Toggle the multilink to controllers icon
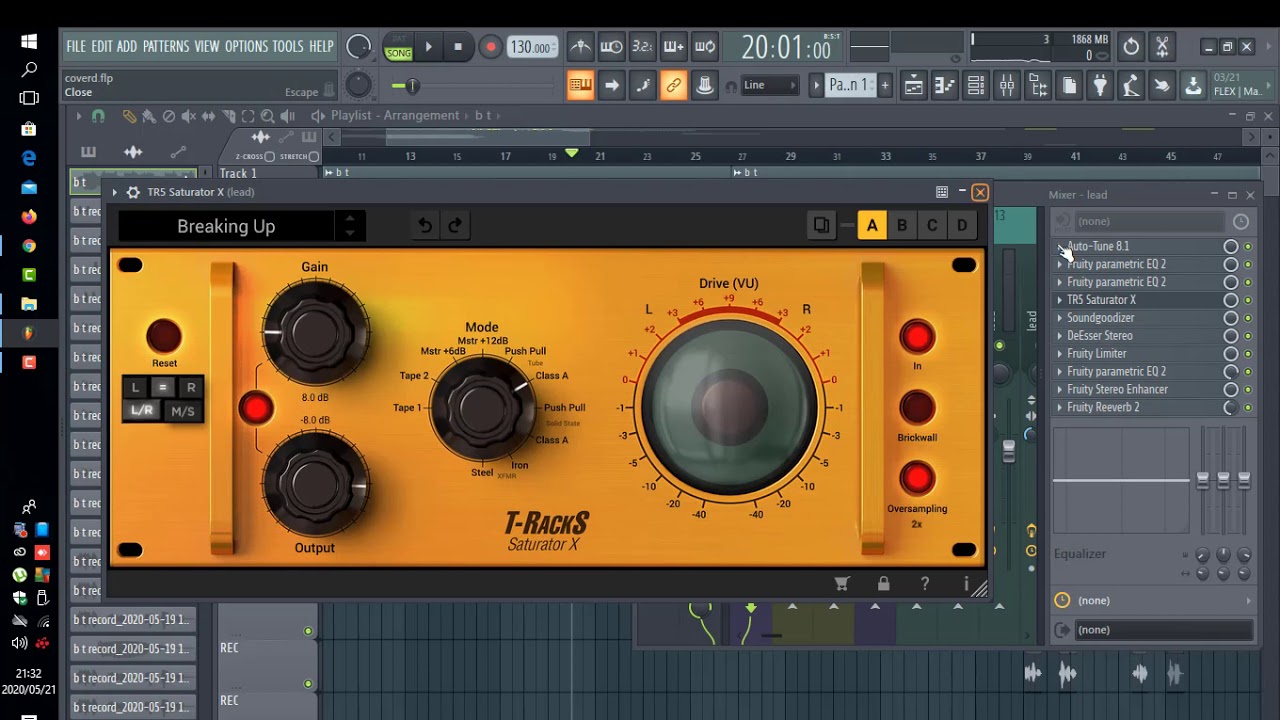 [674, 86]
